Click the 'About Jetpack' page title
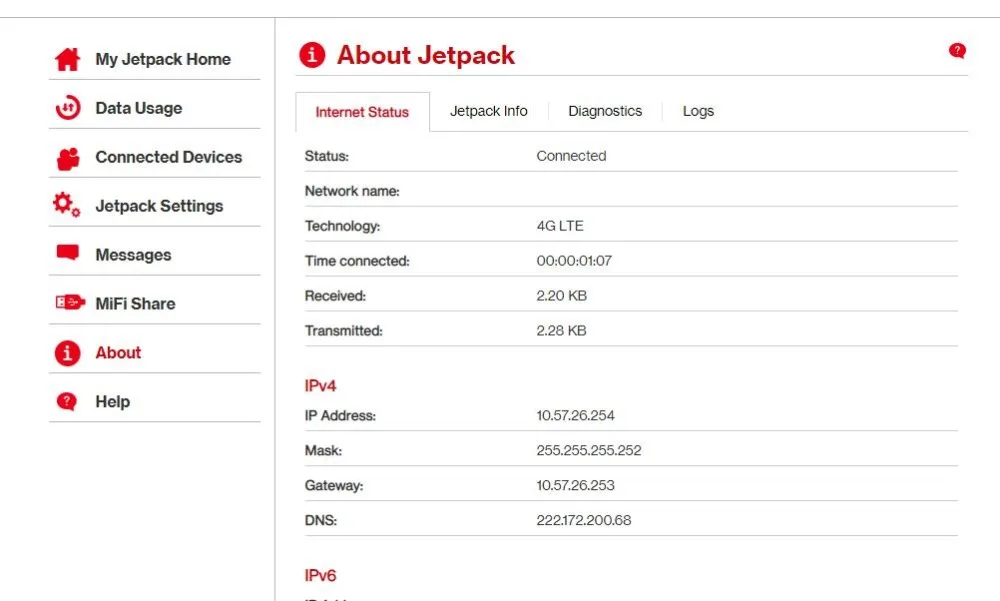The height and width of the screenshot is (601, 1000). tap(426, 56)
